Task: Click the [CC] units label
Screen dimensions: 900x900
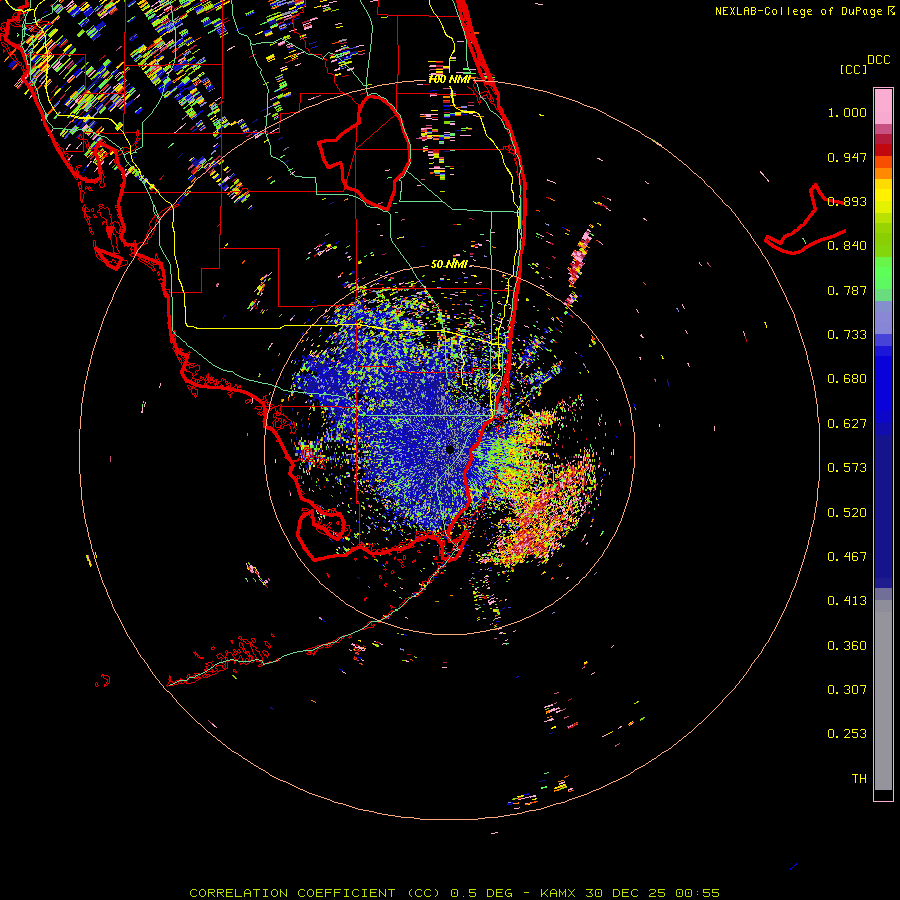Action: 852,69
